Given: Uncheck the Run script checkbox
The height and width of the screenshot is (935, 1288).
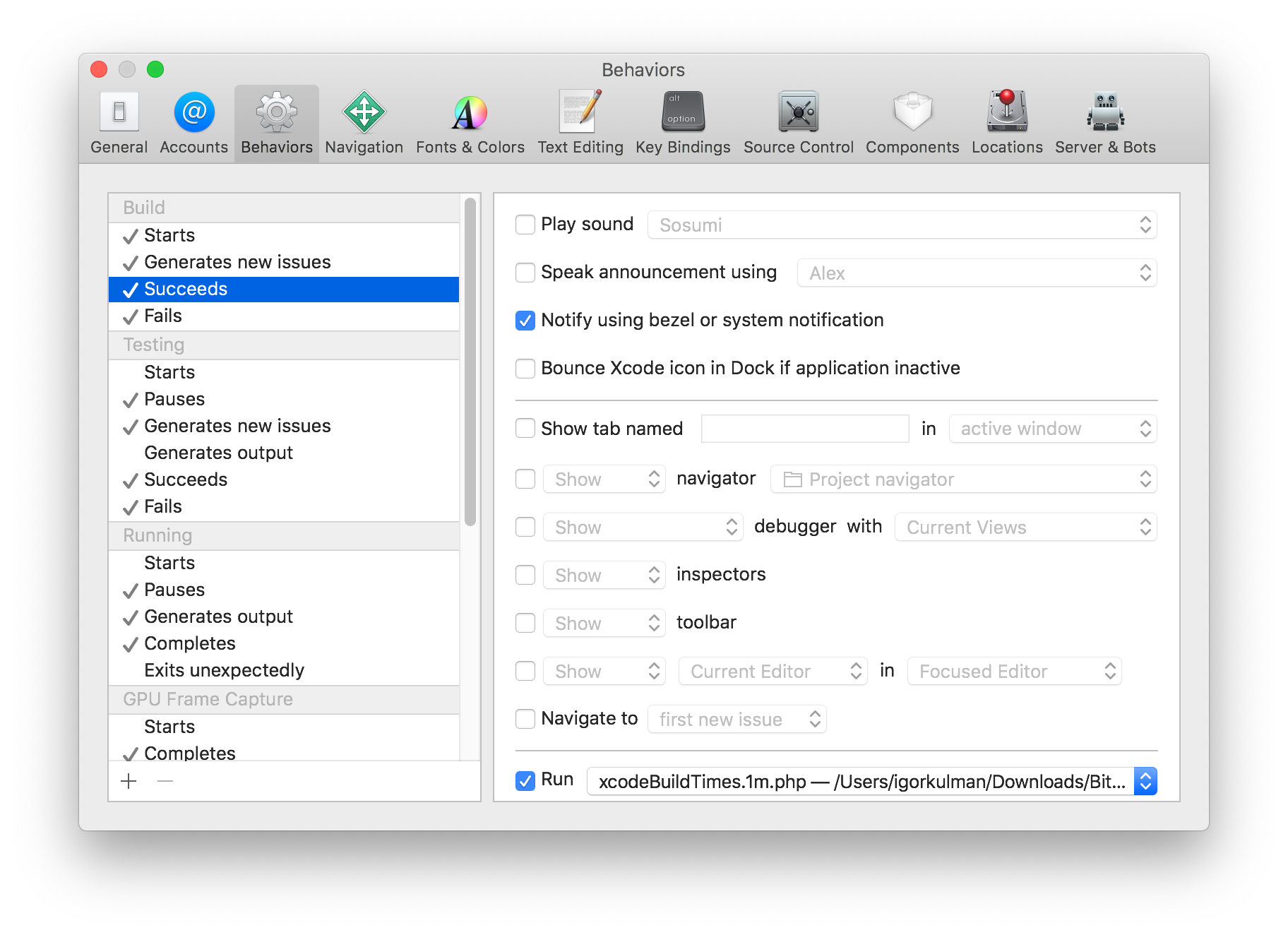Looking at the screenshot, I should tap(525, 781).
